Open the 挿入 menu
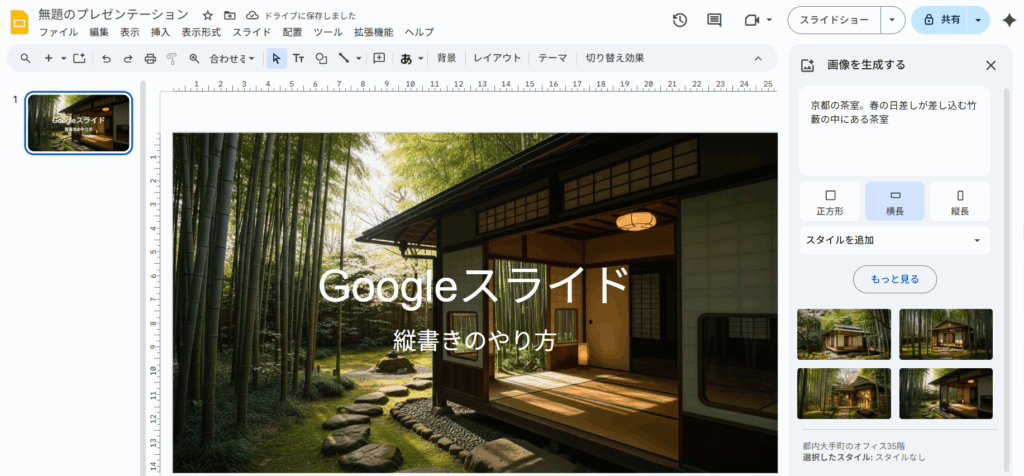1024x476 pixels. tap(160, 32)
